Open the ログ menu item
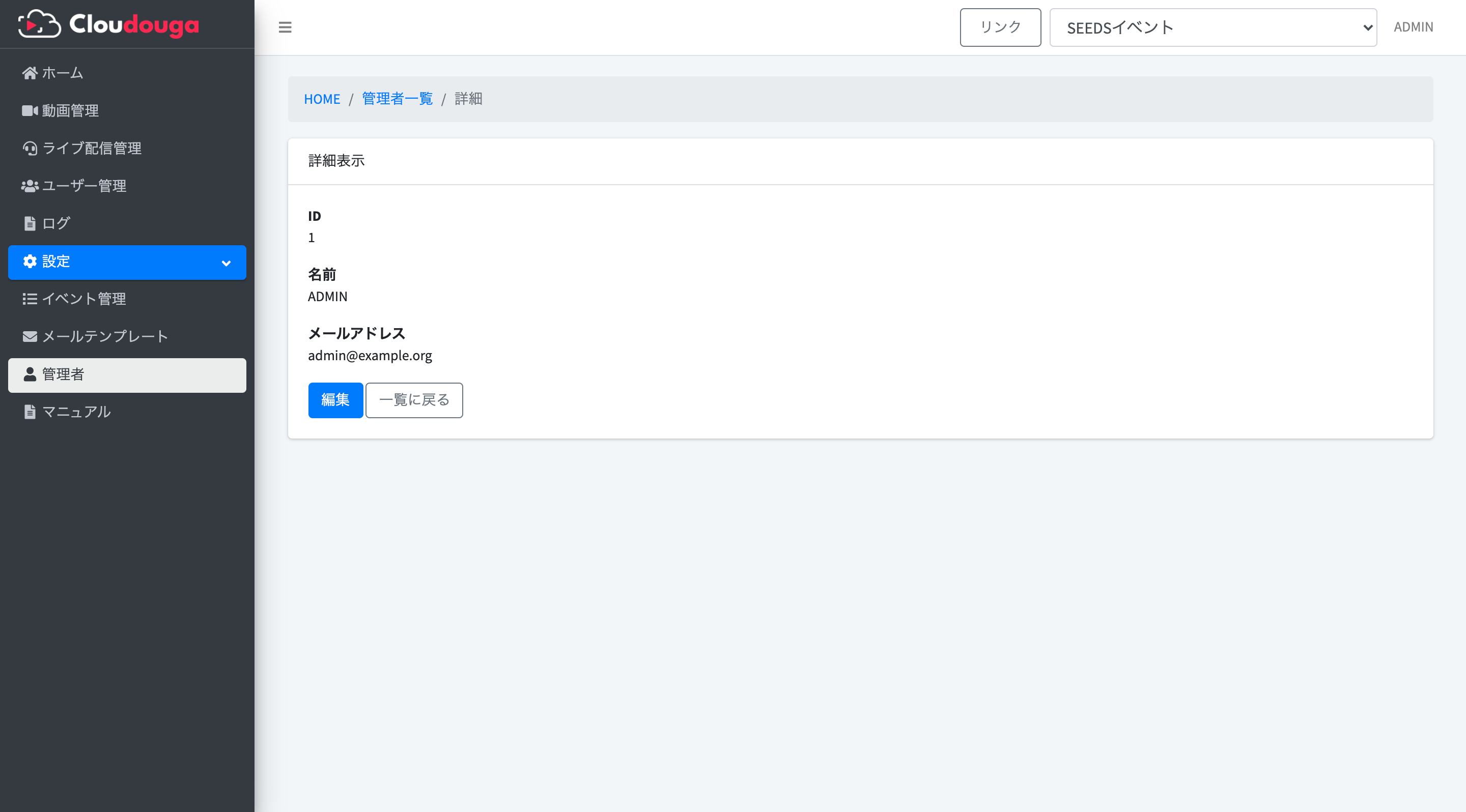This screenshot has width=1466, height=812. (127, 223)
